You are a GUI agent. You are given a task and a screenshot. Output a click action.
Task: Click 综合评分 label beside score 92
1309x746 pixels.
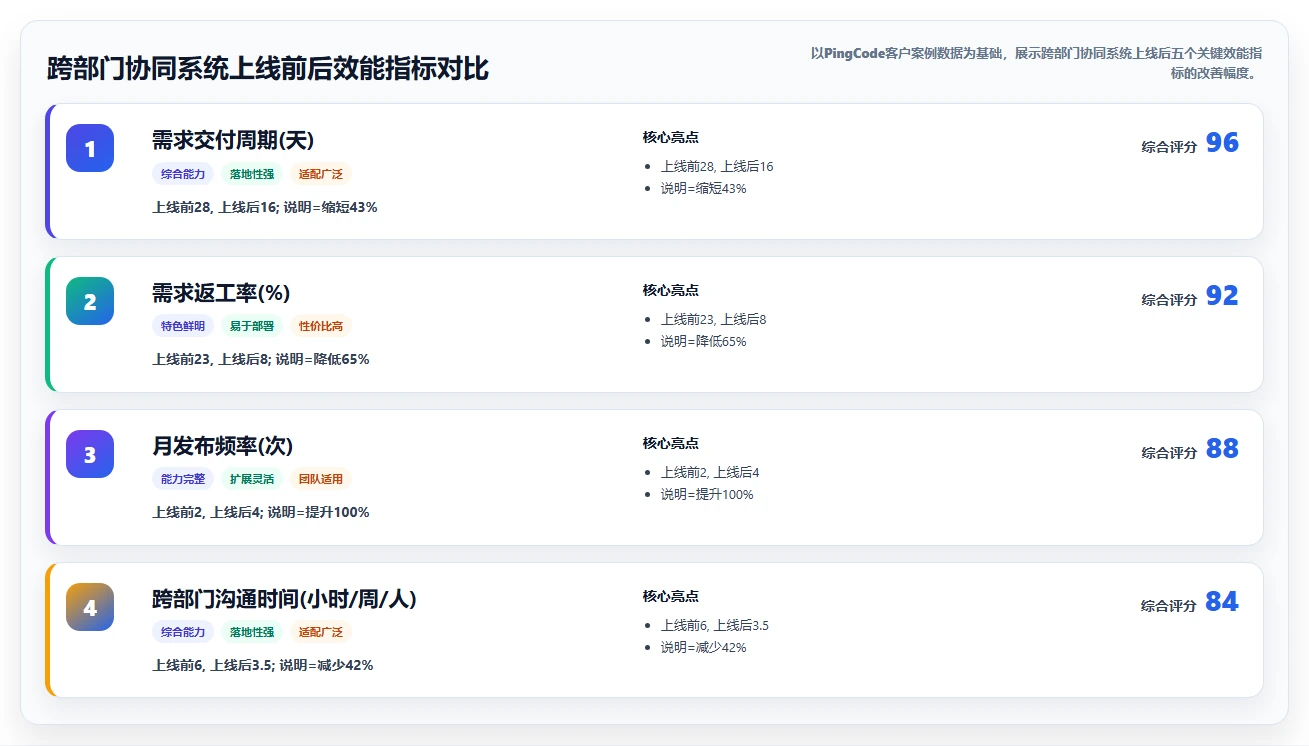[x=1169, y=300]
